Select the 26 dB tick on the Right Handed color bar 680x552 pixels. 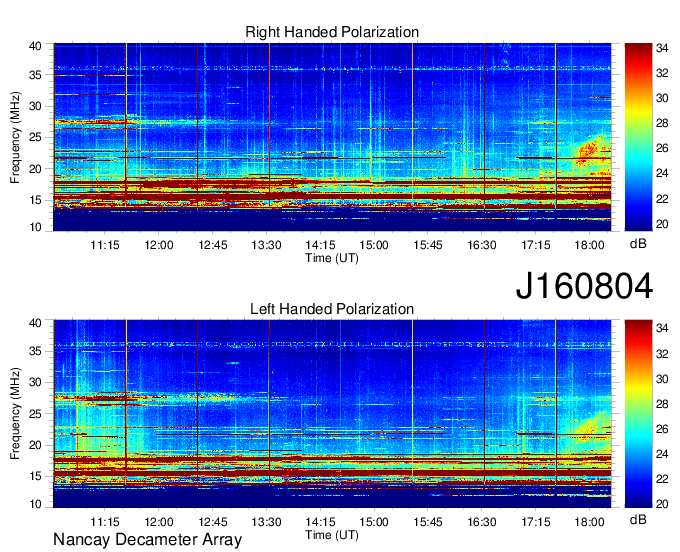(x=662, y=149)
